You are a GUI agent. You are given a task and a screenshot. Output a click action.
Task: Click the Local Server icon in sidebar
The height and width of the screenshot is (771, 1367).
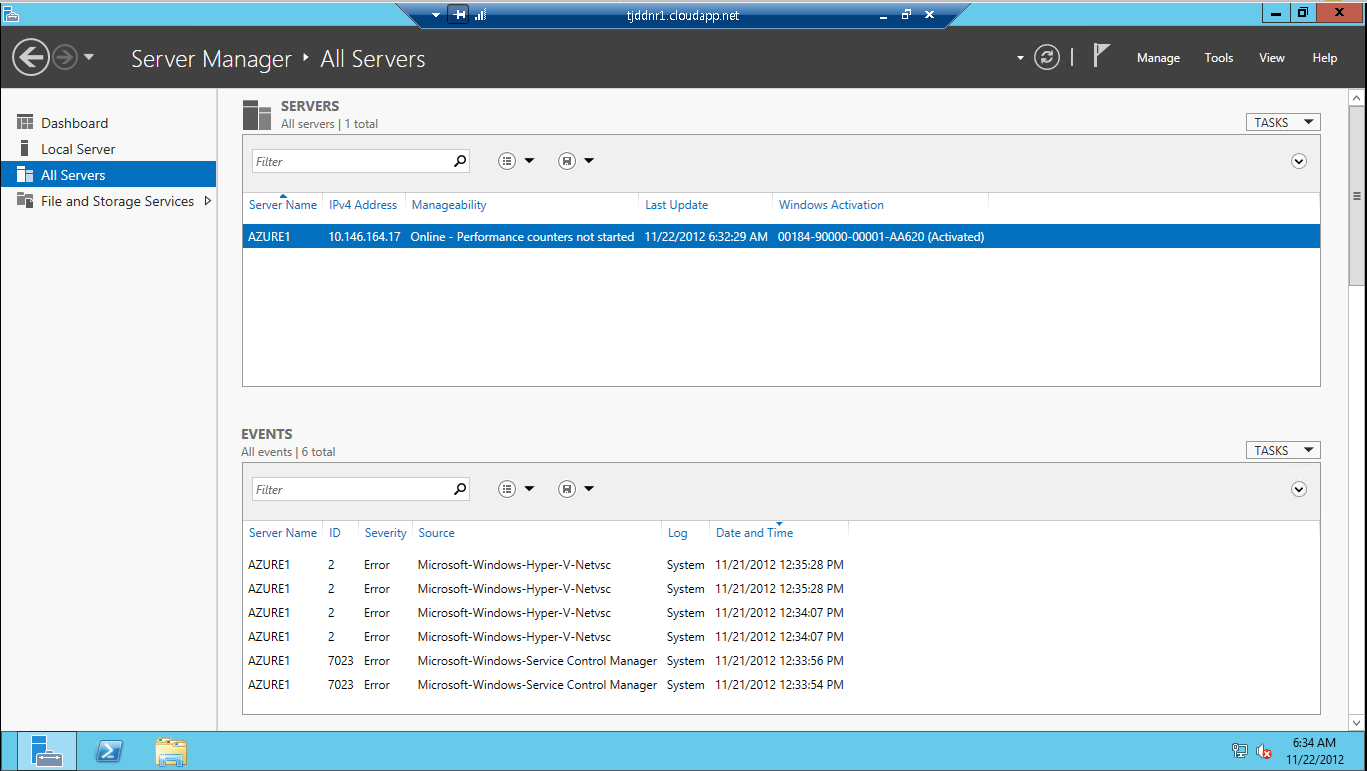pos(25,148)
